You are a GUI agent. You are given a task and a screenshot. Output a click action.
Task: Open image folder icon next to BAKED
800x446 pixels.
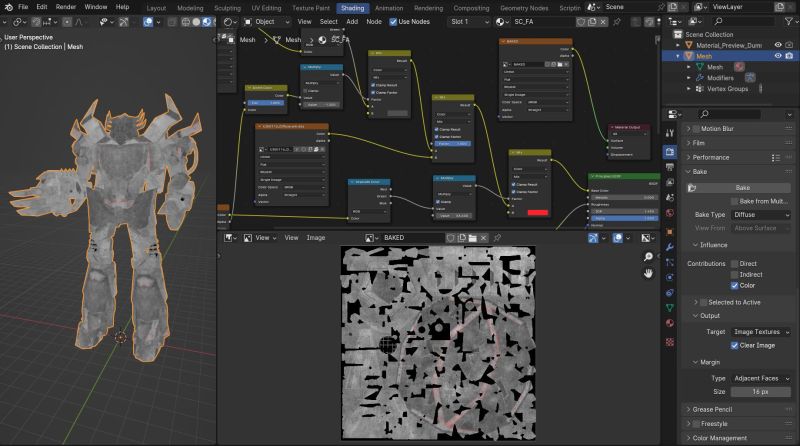[472, 238]
